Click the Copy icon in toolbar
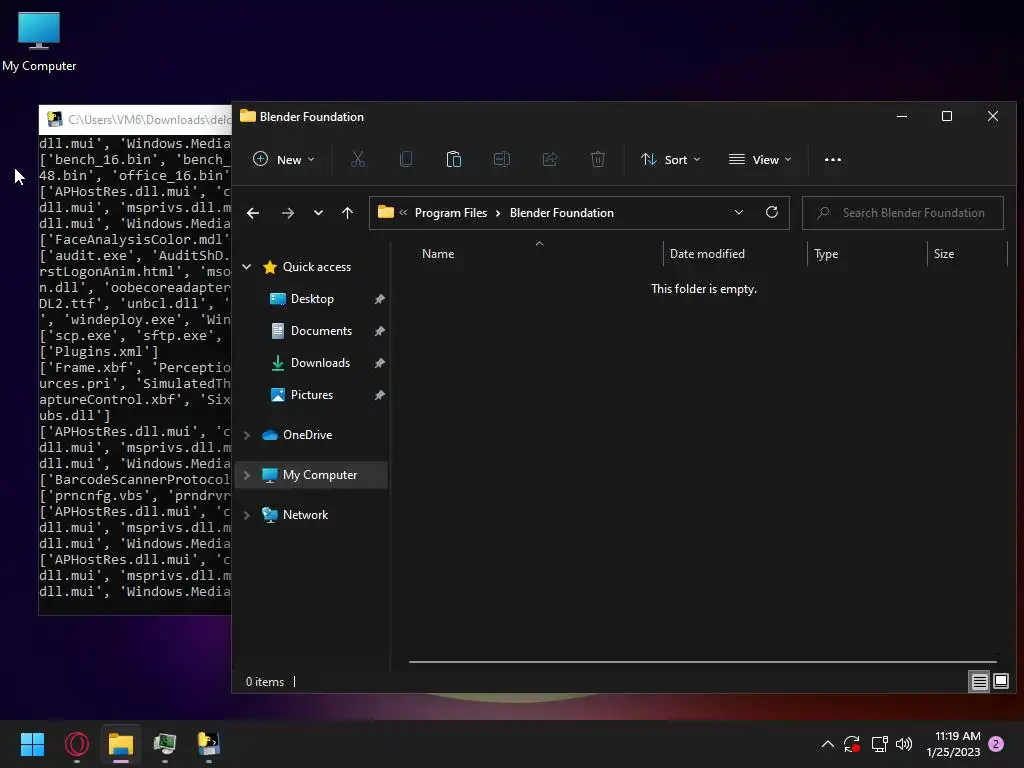The image size is (1024, 768). click(406, 159)
